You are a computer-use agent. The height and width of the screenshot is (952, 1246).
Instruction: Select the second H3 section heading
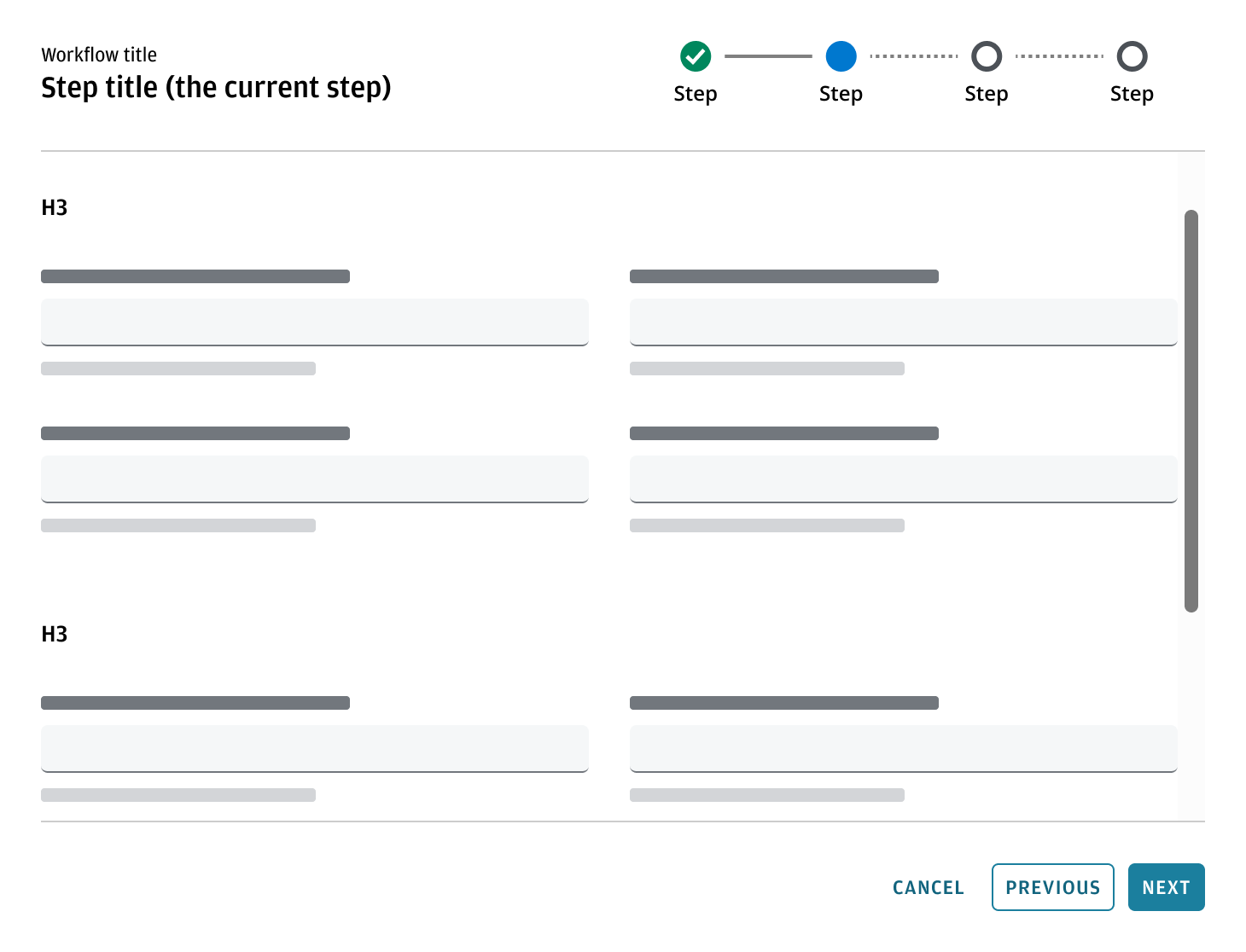pyautogui.click(x=55, y=634)
